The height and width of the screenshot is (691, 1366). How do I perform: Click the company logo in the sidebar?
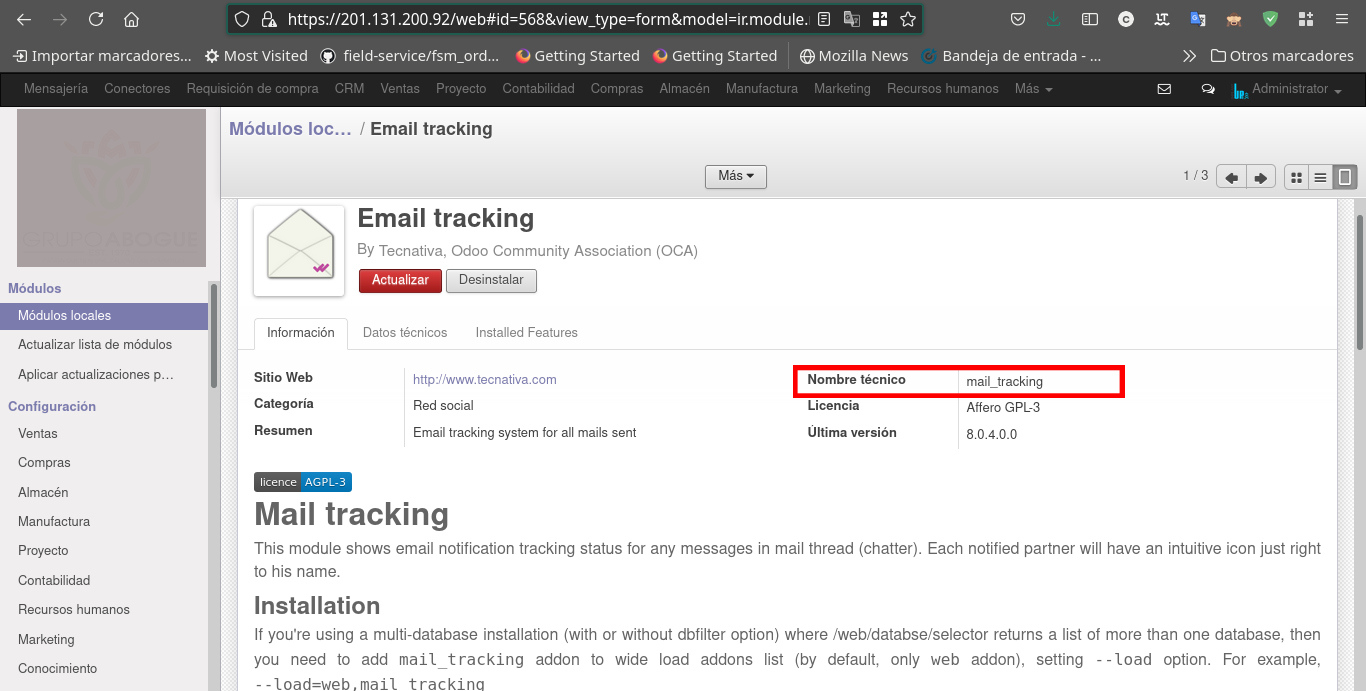click(111, 188)
